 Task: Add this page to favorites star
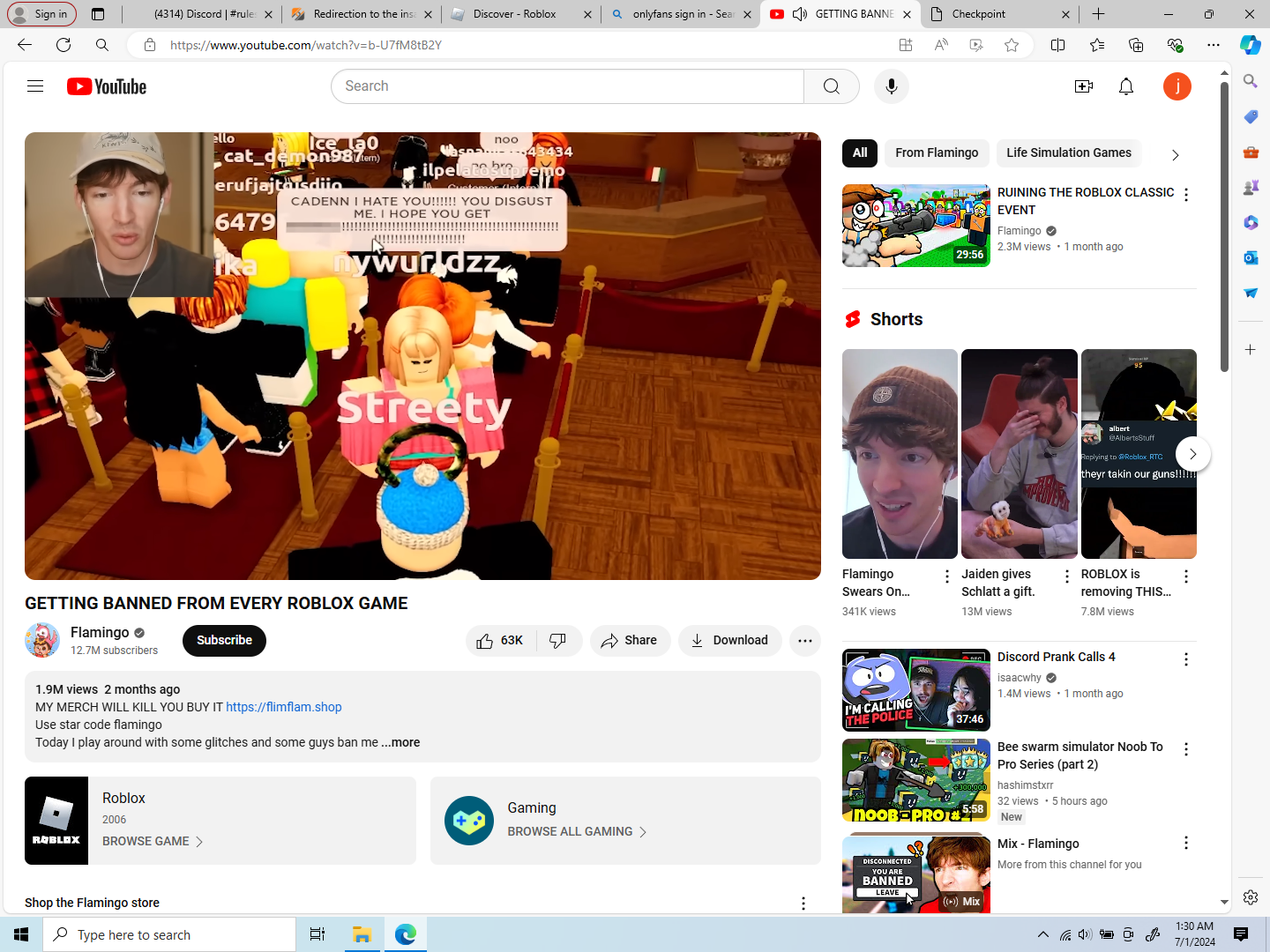click(x=1012, y=45)
